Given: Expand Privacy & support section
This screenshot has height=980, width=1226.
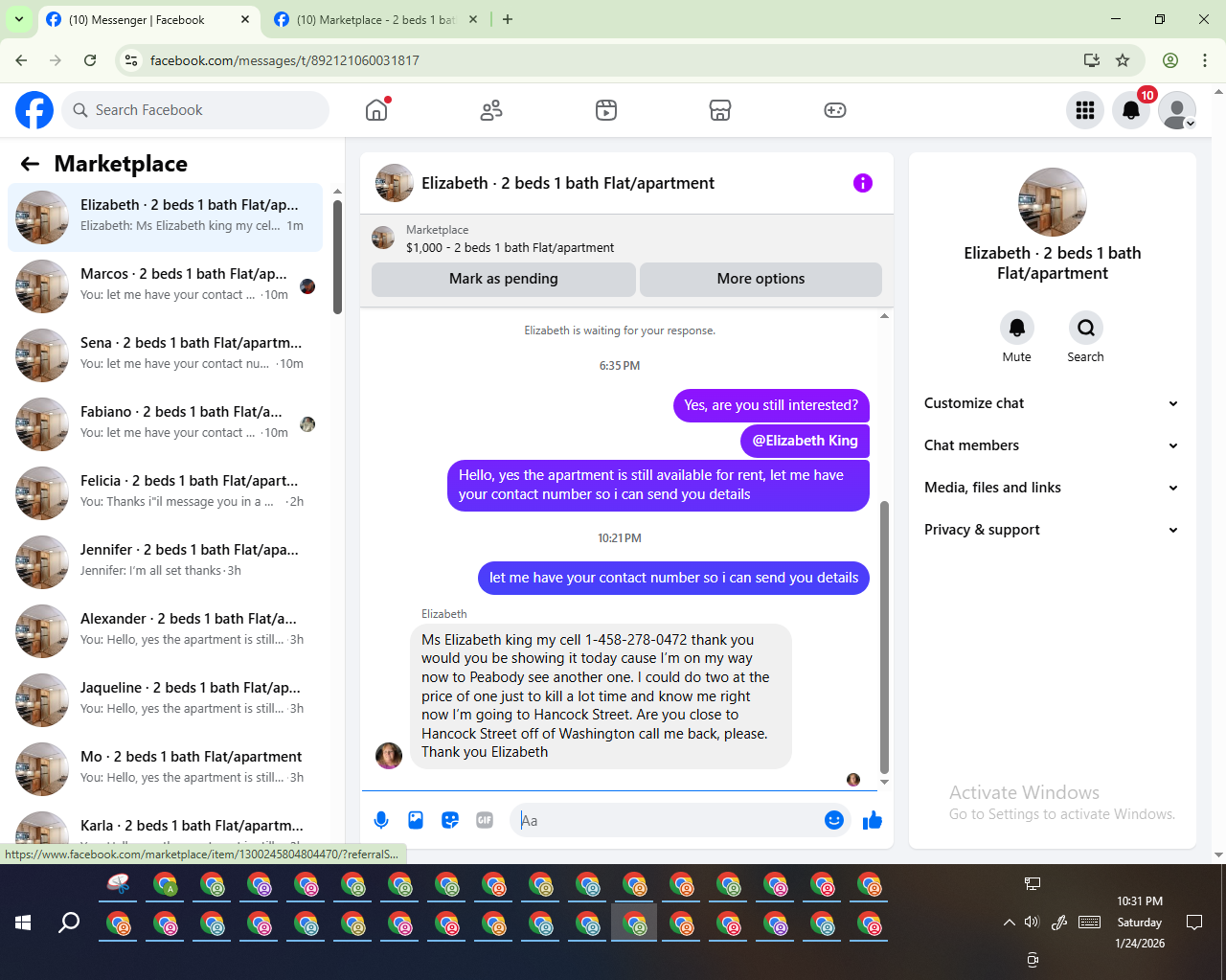Looking at the screenshot, I should click(1052, 530).
